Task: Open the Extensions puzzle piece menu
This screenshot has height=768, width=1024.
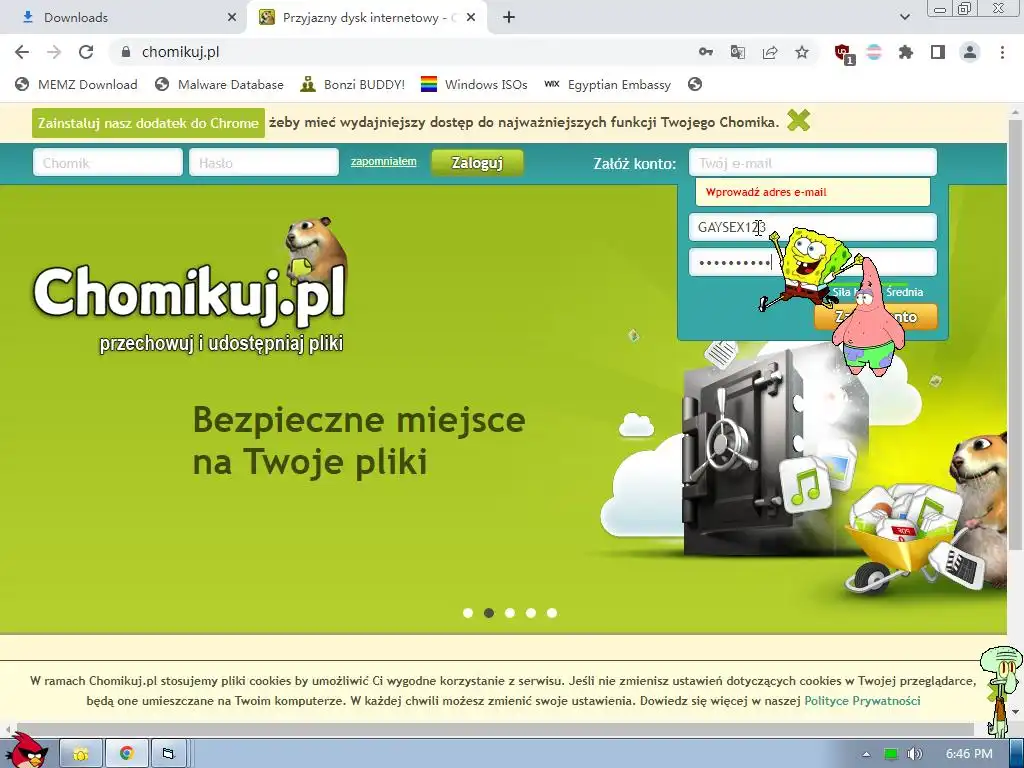Action: coord(906,52)
